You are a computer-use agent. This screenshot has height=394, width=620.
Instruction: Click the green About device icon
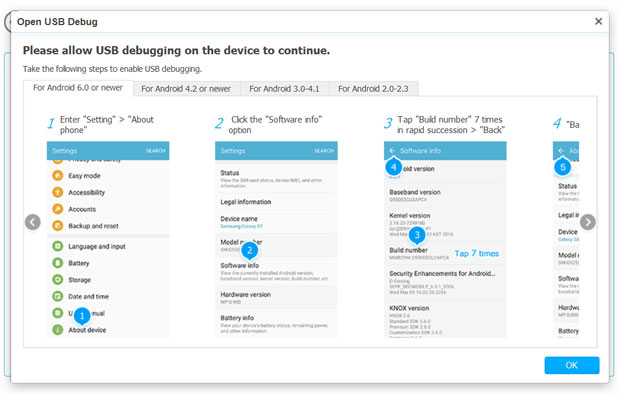pos(58,330)
